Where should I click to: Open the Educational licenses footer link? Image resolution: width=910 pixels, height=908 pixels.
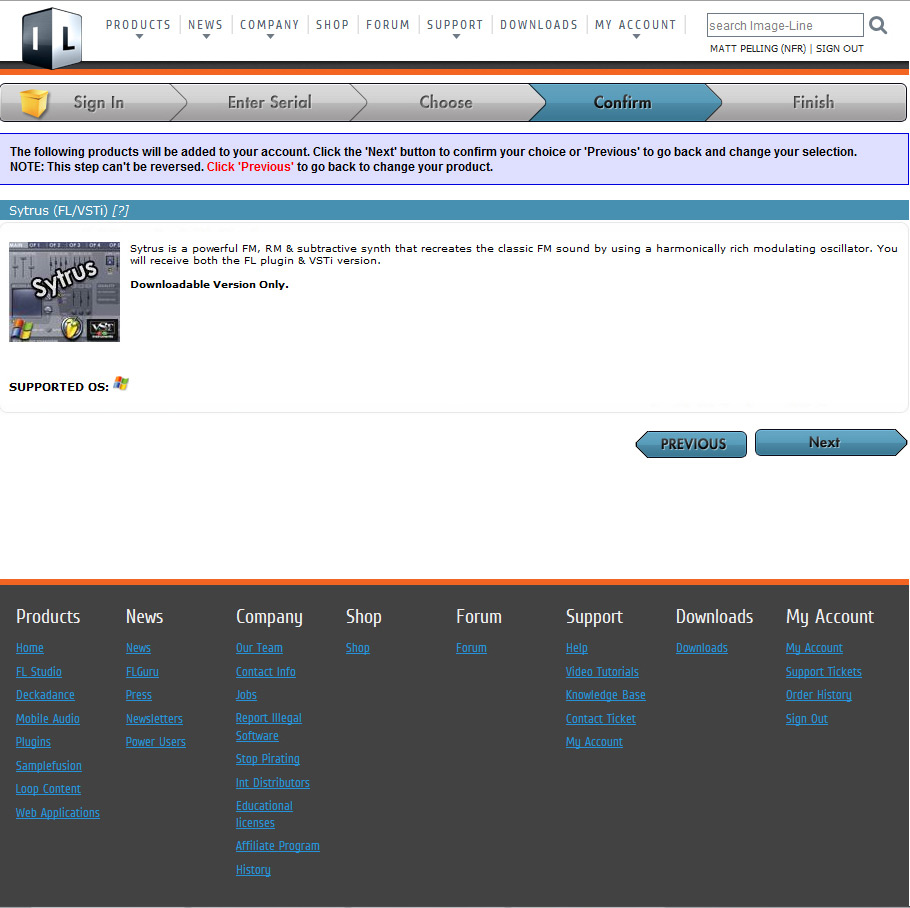pos(264,815)
